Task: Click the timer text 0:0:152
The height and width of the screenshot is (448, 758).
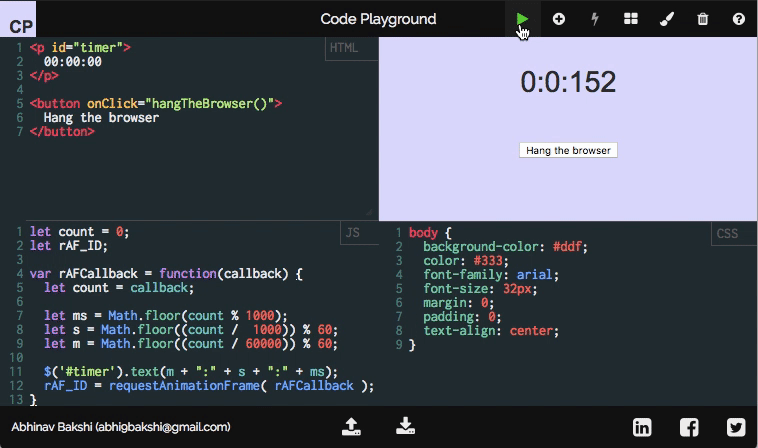Action: point(568,82)
